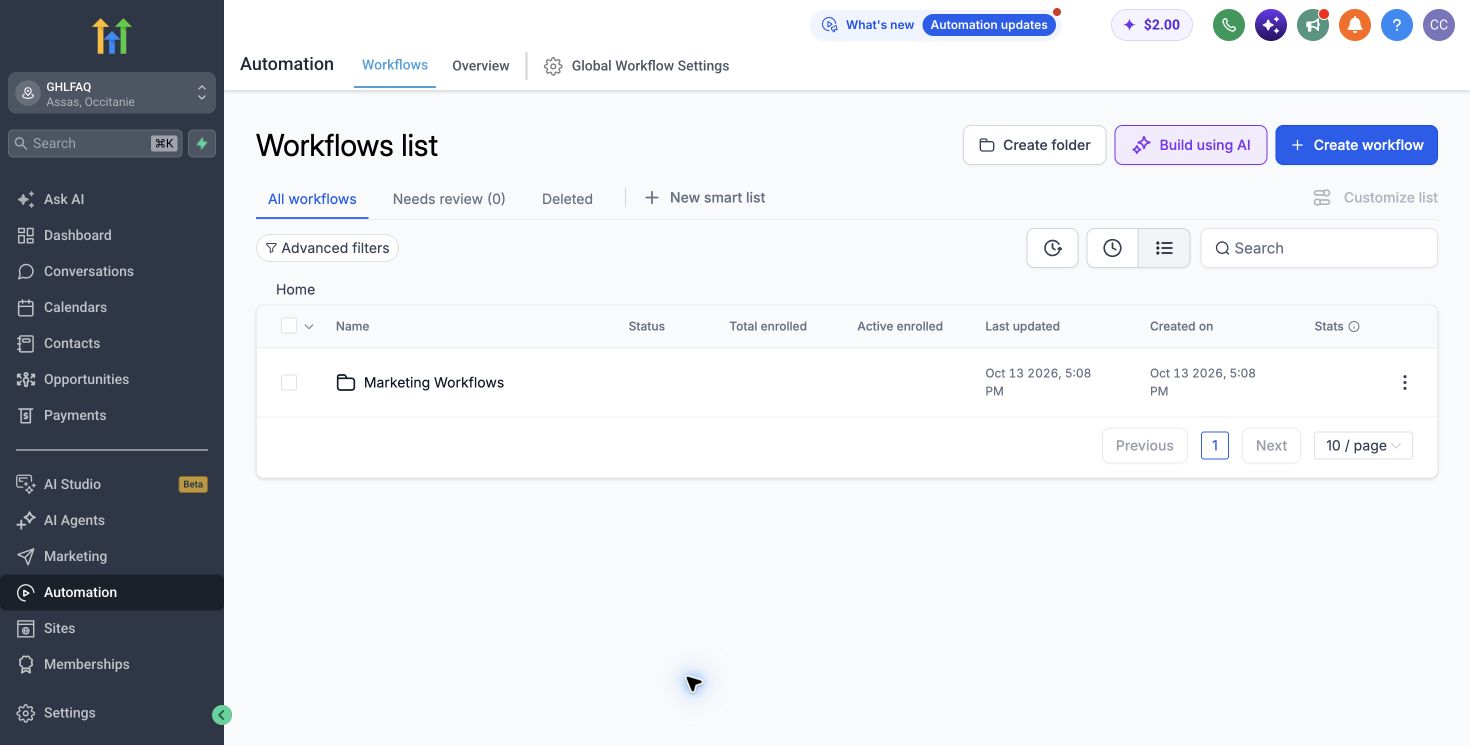Select the All workflows tab

click(312, 199)
